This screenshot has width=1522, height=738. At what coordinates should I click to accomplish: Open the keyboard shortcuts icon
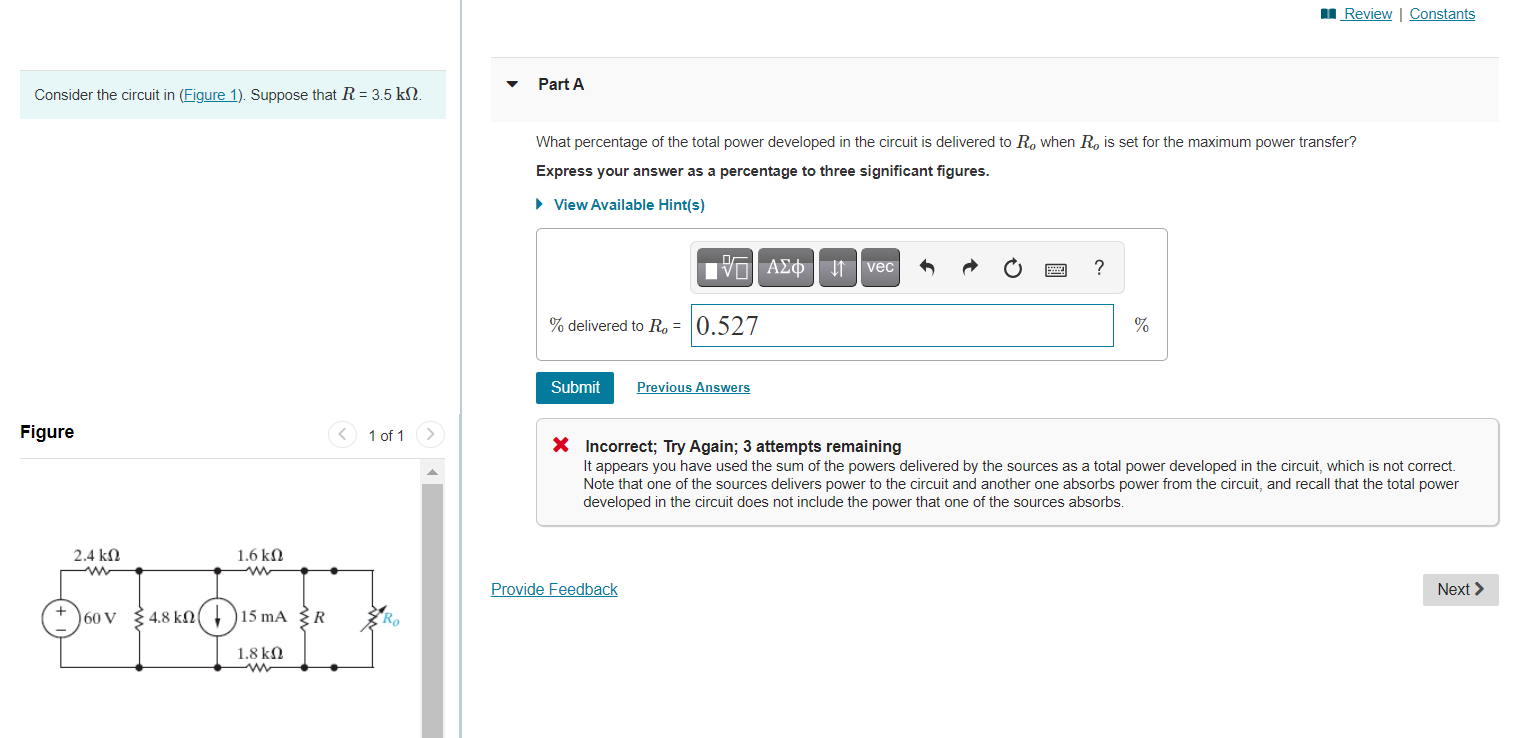(x=1055, y=268)
